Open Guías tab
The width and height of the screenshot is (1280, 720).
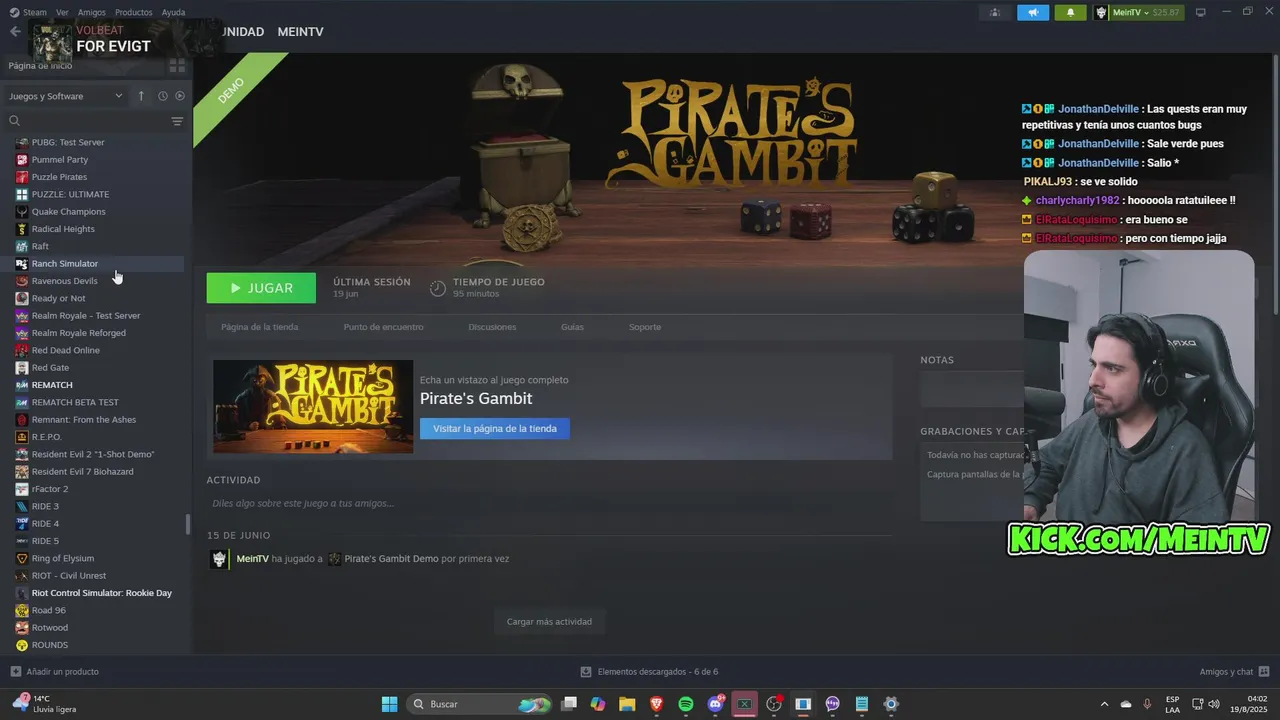click(x=572, y=327)
